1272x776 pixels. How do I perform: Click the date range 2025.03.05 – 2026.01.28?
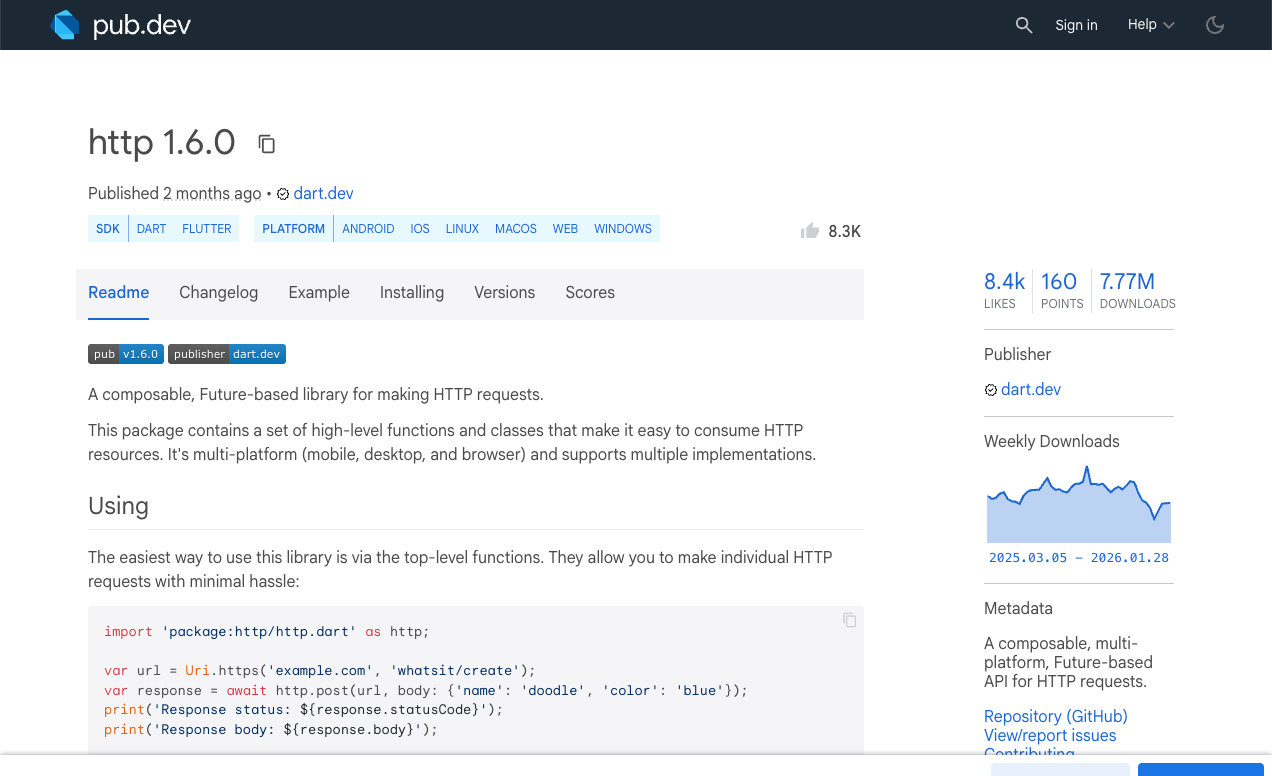coord(1079,558)
